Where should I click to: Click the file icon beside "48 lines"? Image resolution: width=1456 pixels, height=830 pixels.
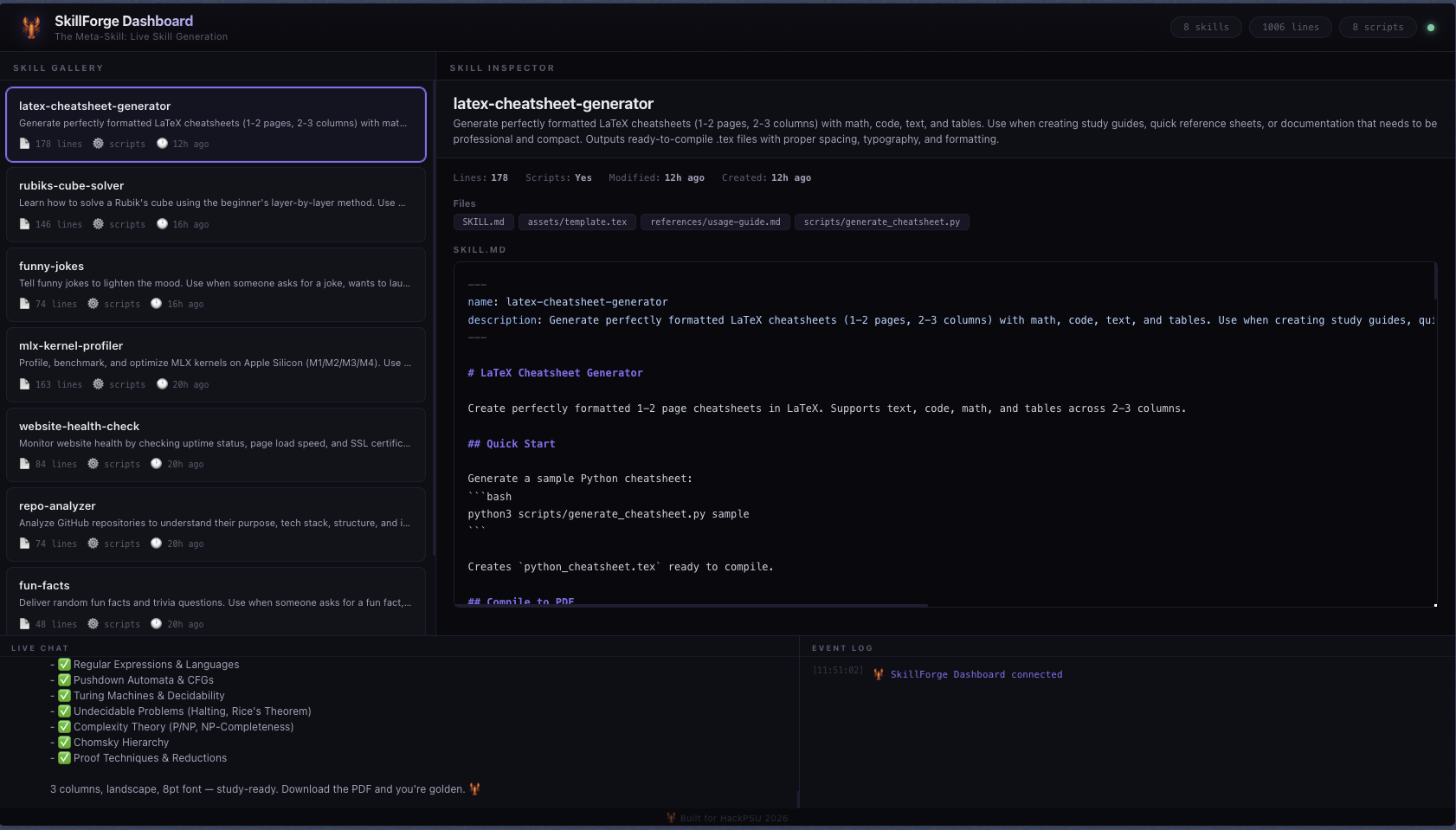[x=24, y=624]
